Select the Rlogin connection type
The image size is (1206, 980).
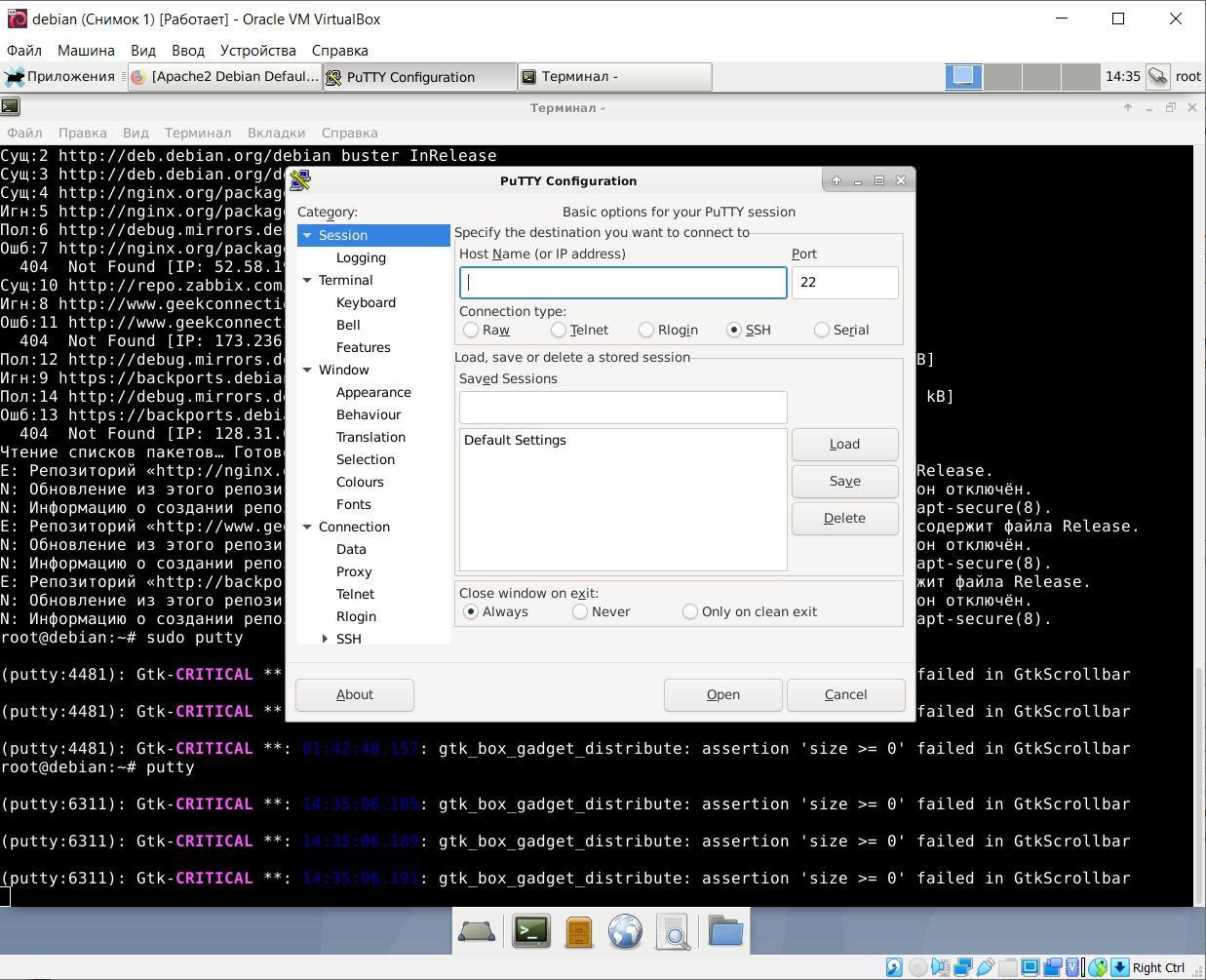coord(646,330)
